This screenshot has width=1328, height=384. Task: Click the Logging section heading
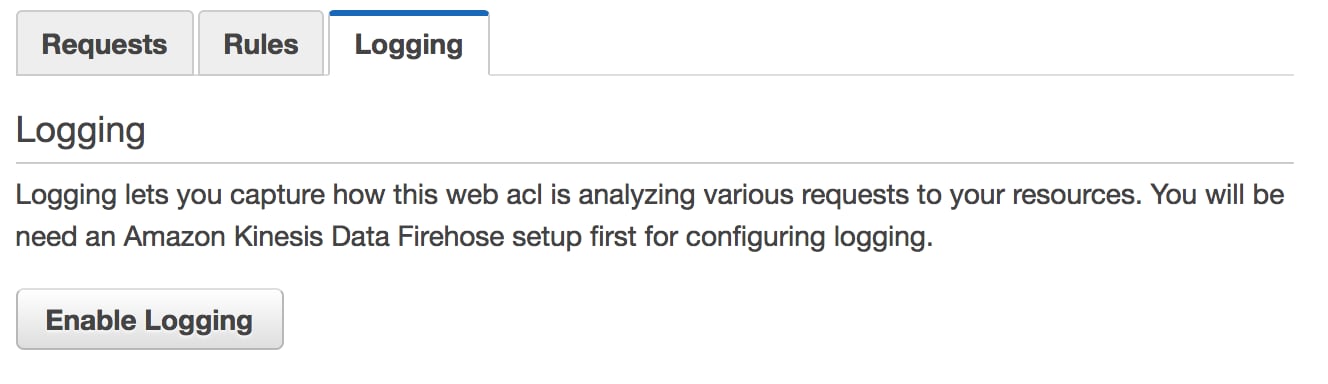pyautogui.click(x=81, y=132)
